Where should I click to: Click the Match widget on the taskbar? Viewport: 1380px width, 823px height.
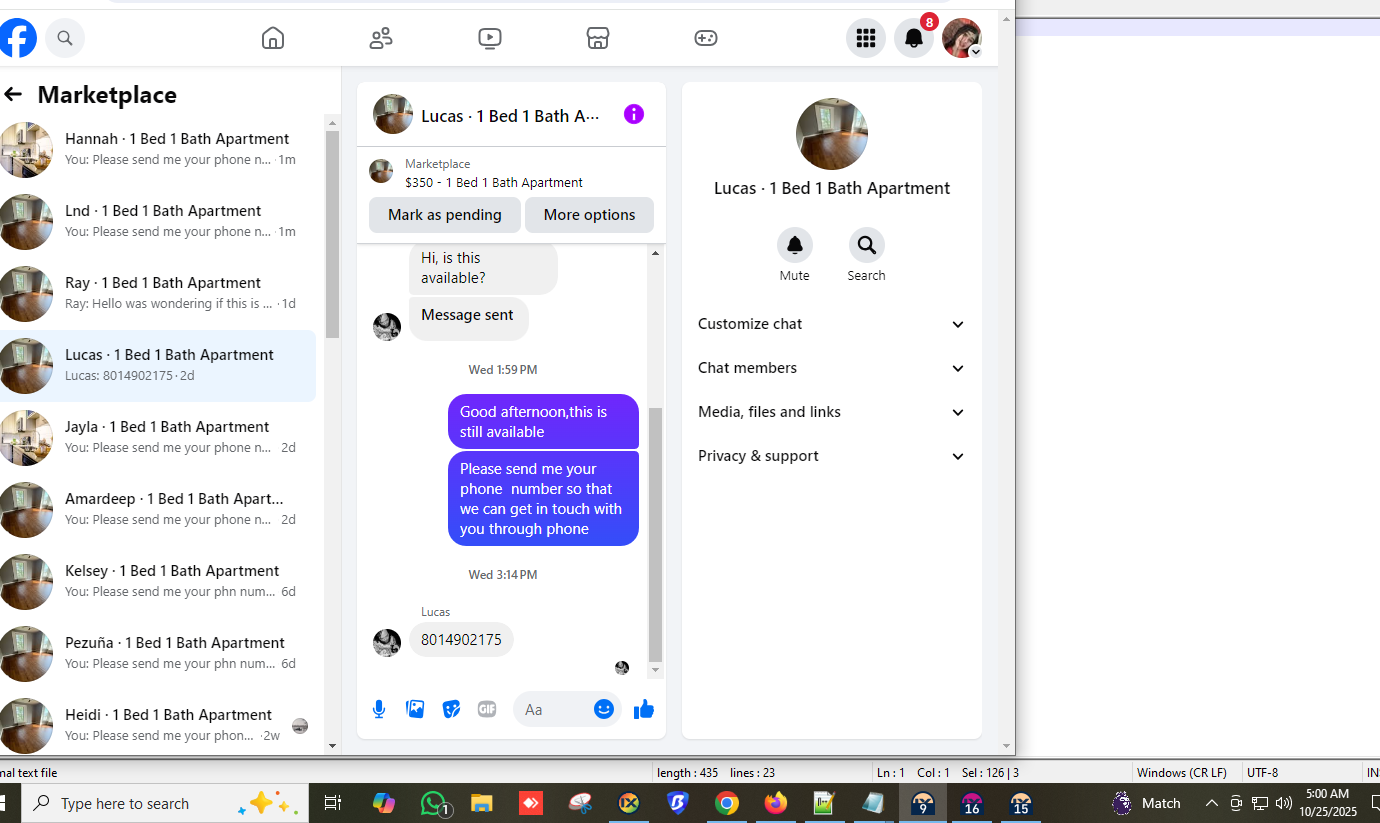[1146, 804]
